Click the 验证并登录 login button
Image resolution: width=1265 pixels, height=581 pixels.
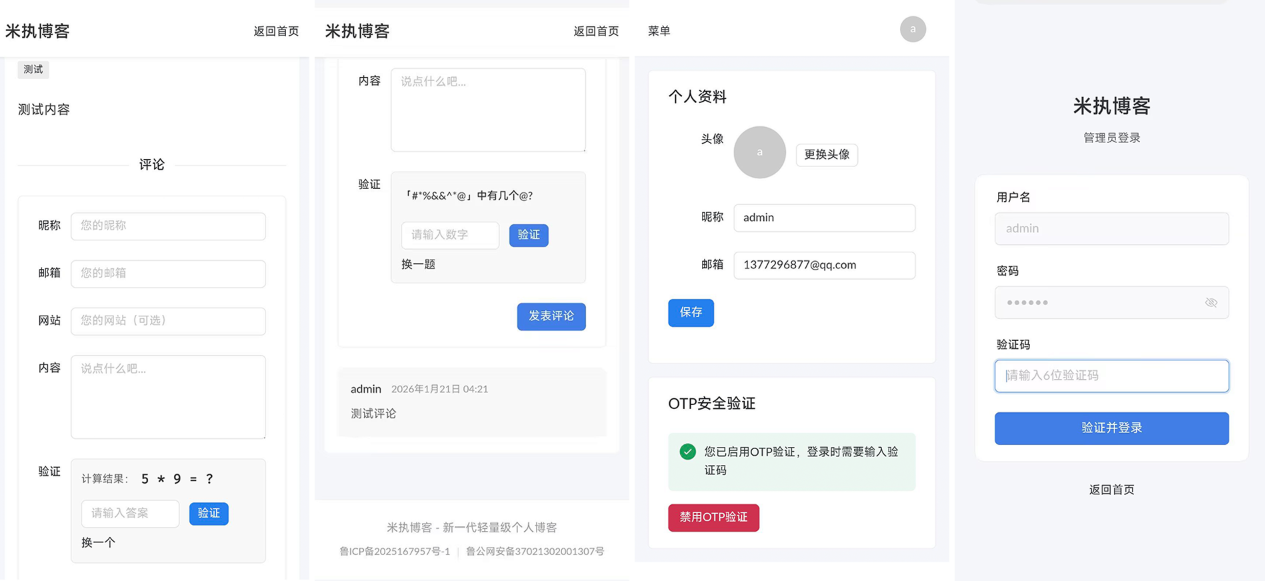click(1111, 428)
